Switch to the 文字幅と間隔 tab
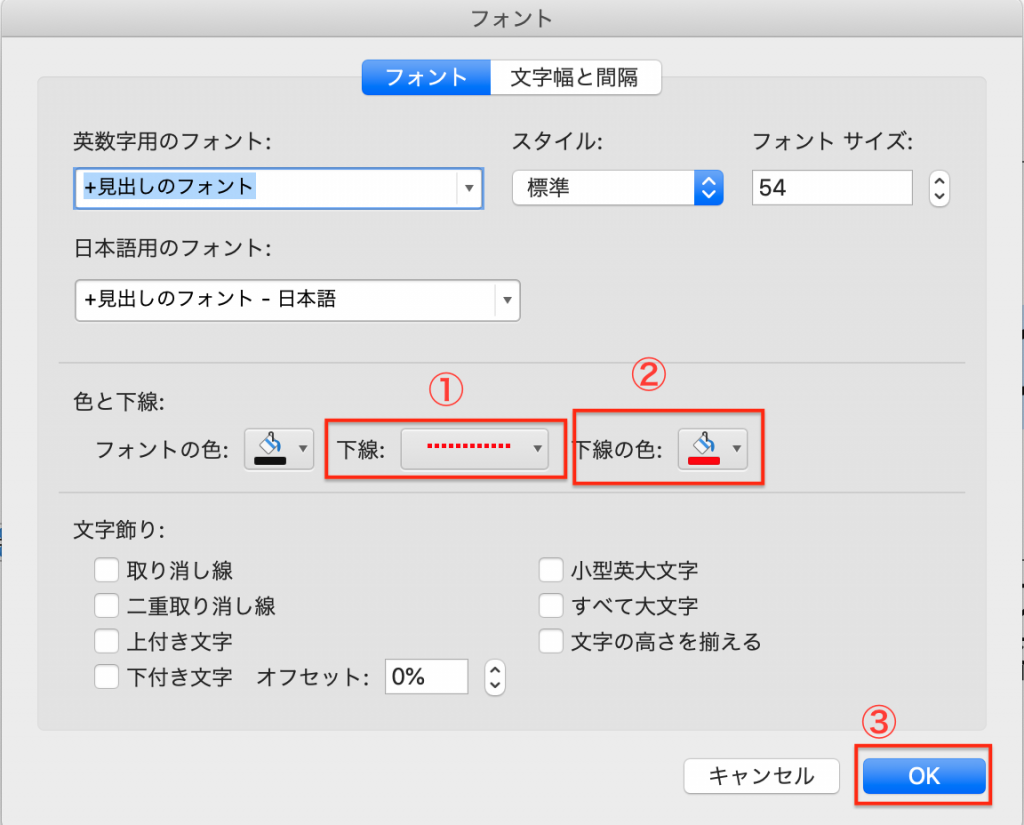1024x825 pixels. click(575, 77)
